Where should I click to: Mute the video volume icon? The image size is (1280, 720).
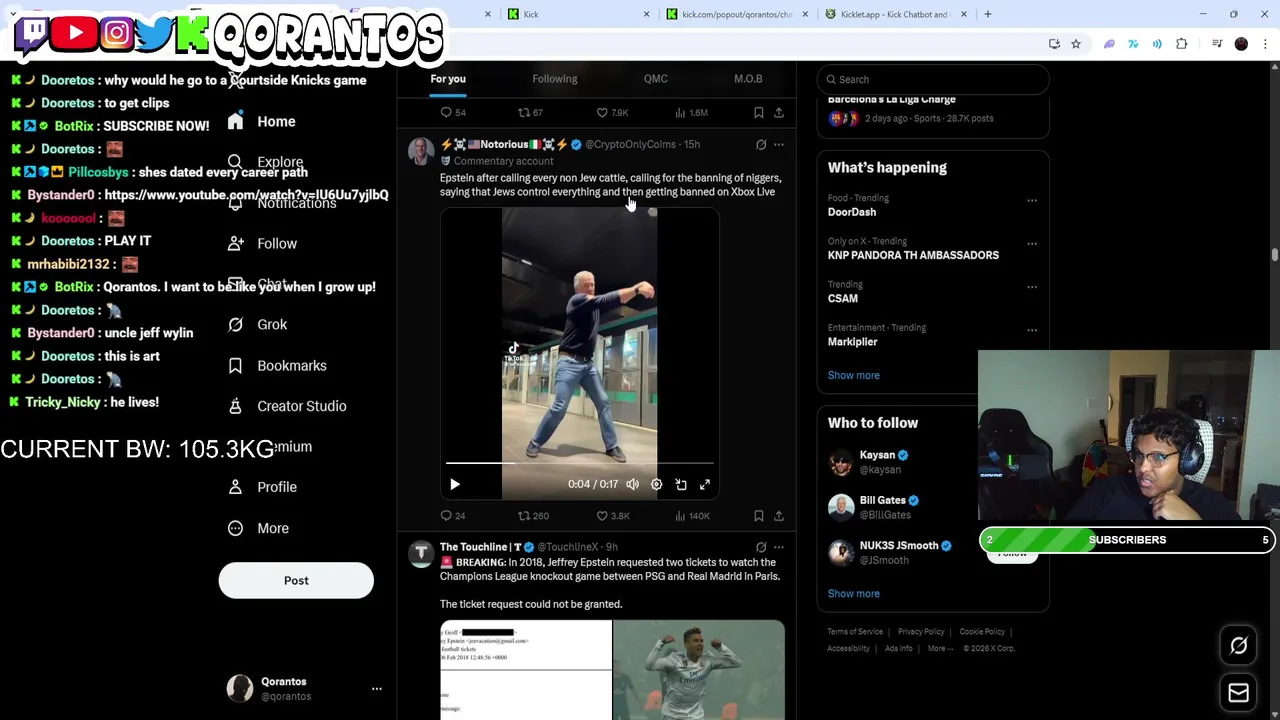point(632,484)
